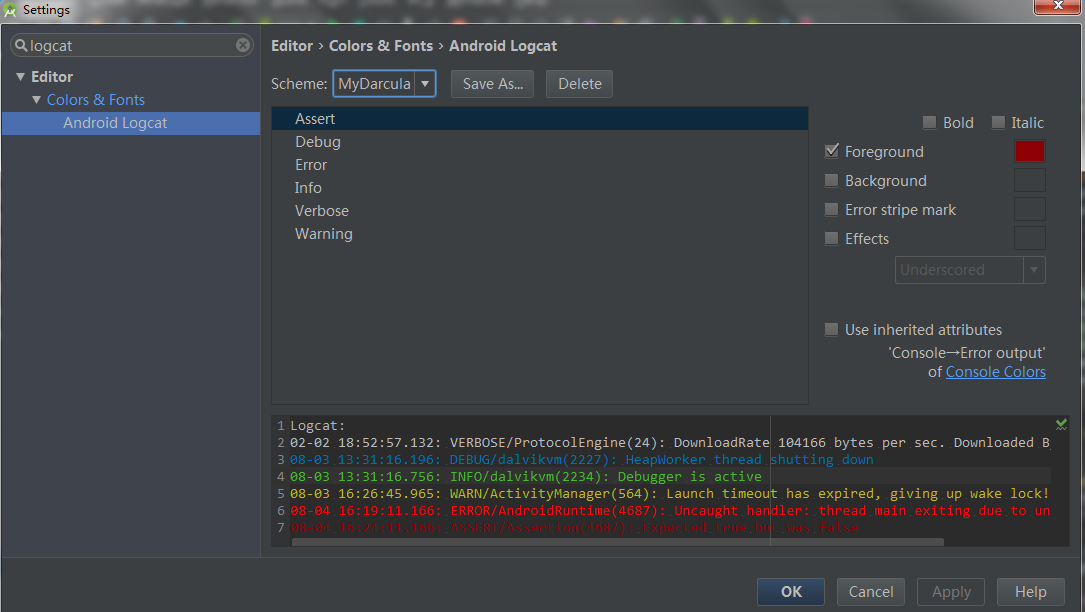
Task: Click the Error stripe mark color swatch
Action: pos(1030,209)
